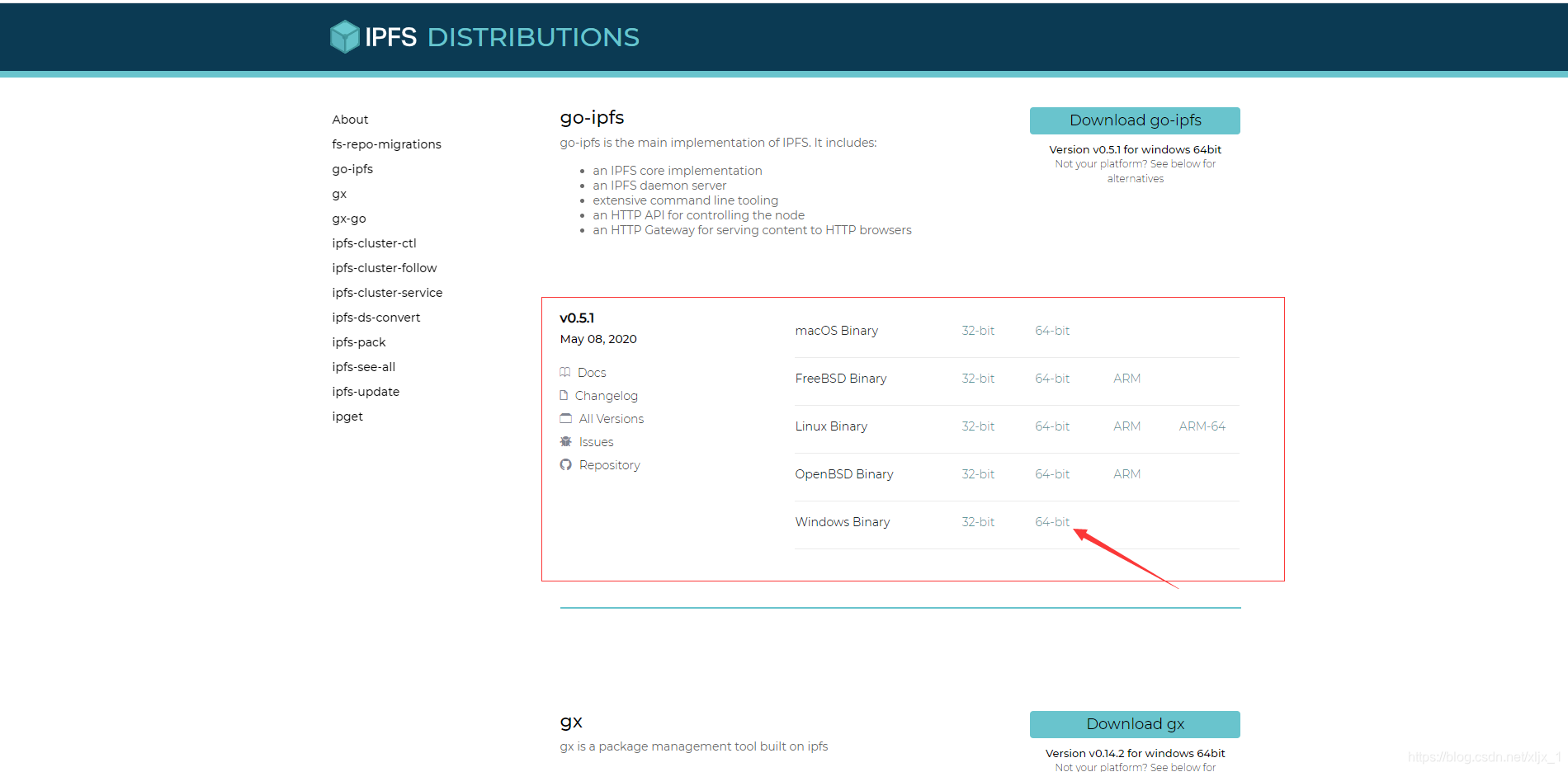Select ipfs-update in the sidebar
This screenshot has height=772, width=1568.
(x=366, y=392)
